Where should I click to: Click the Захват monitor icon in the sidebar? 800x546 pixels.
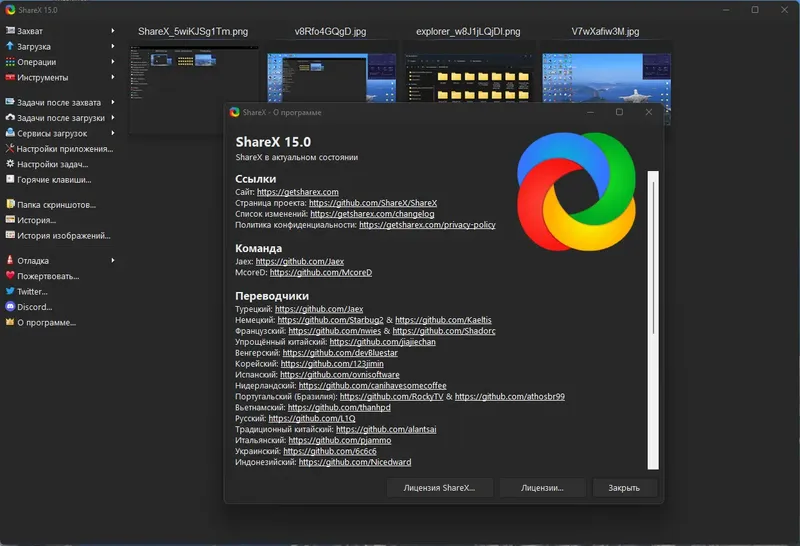pyautogui.click(x=10, y=31)
